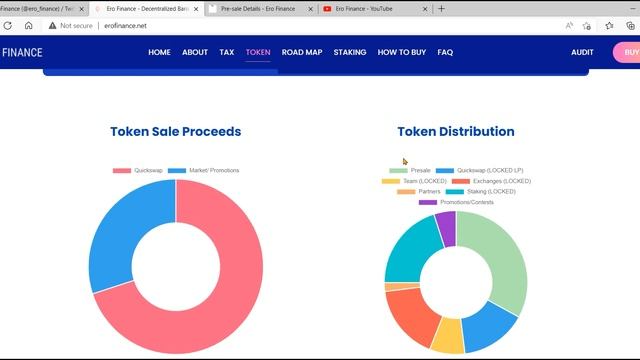
Task: Close the Ero Finance Twitter tab
Action: click(81, 9)
